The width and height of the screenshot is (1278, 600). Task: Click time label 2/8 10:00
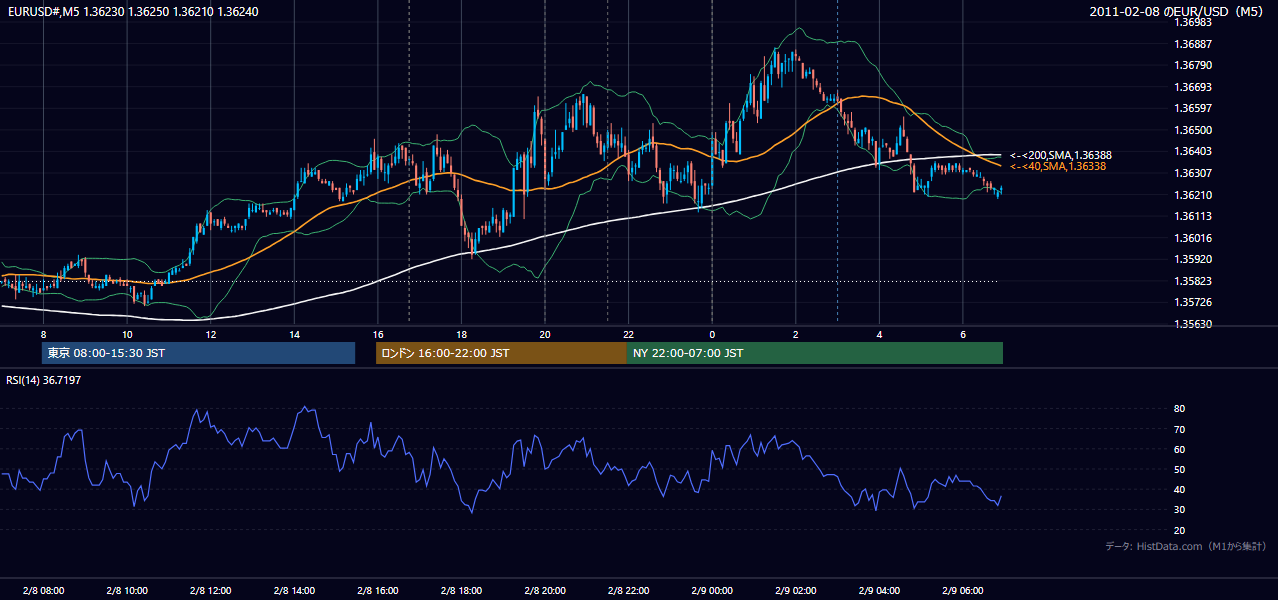pyautogui.click(x=127, y=590)
